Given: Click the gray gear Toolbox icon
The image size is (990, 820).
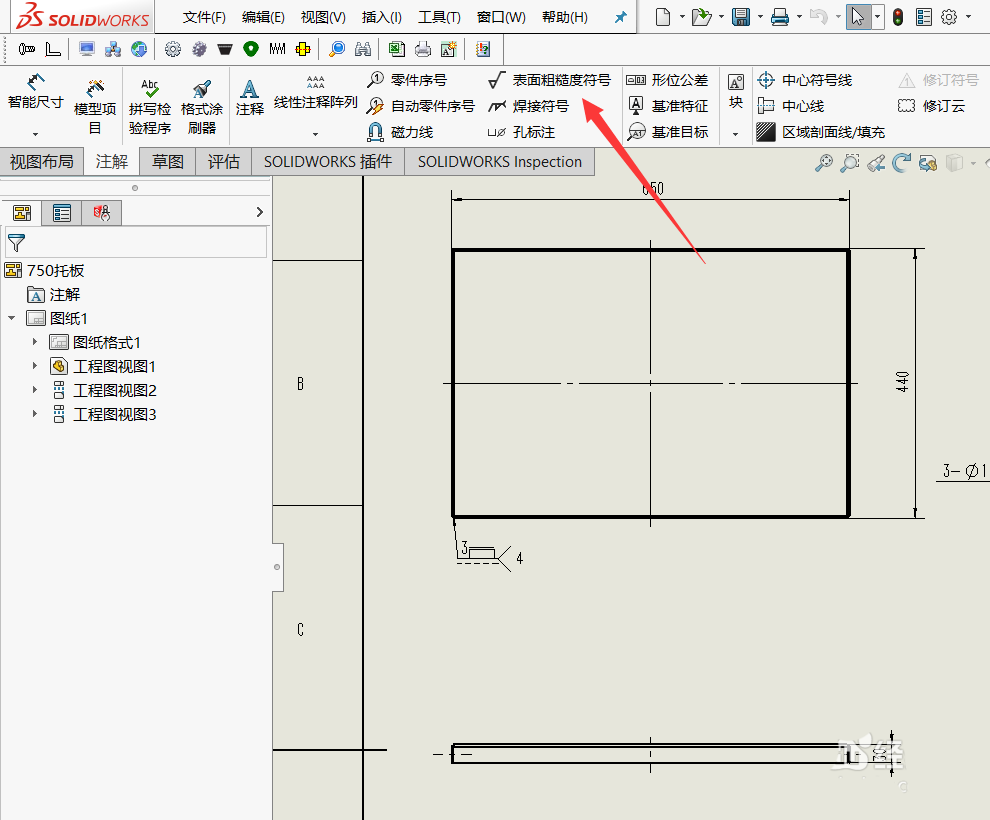Looking at the screenshot, I should coord(172,49).
